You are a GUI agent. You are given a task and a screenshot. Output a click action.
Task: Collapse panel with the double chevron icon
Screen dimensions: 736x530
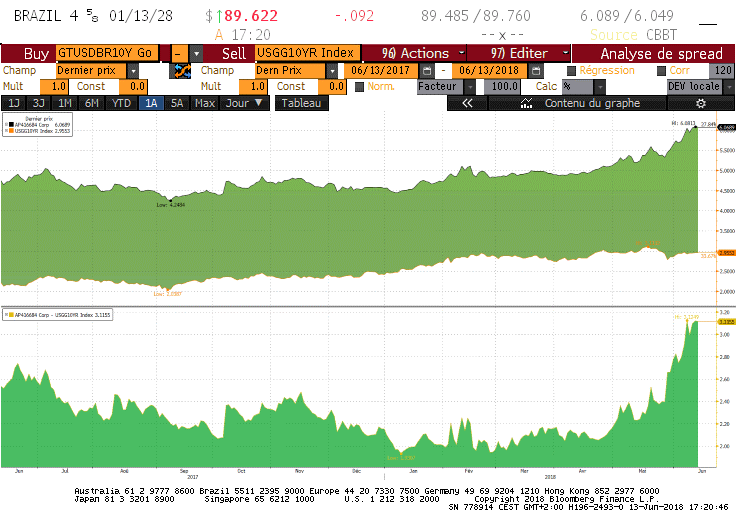(x=468, y=103)
